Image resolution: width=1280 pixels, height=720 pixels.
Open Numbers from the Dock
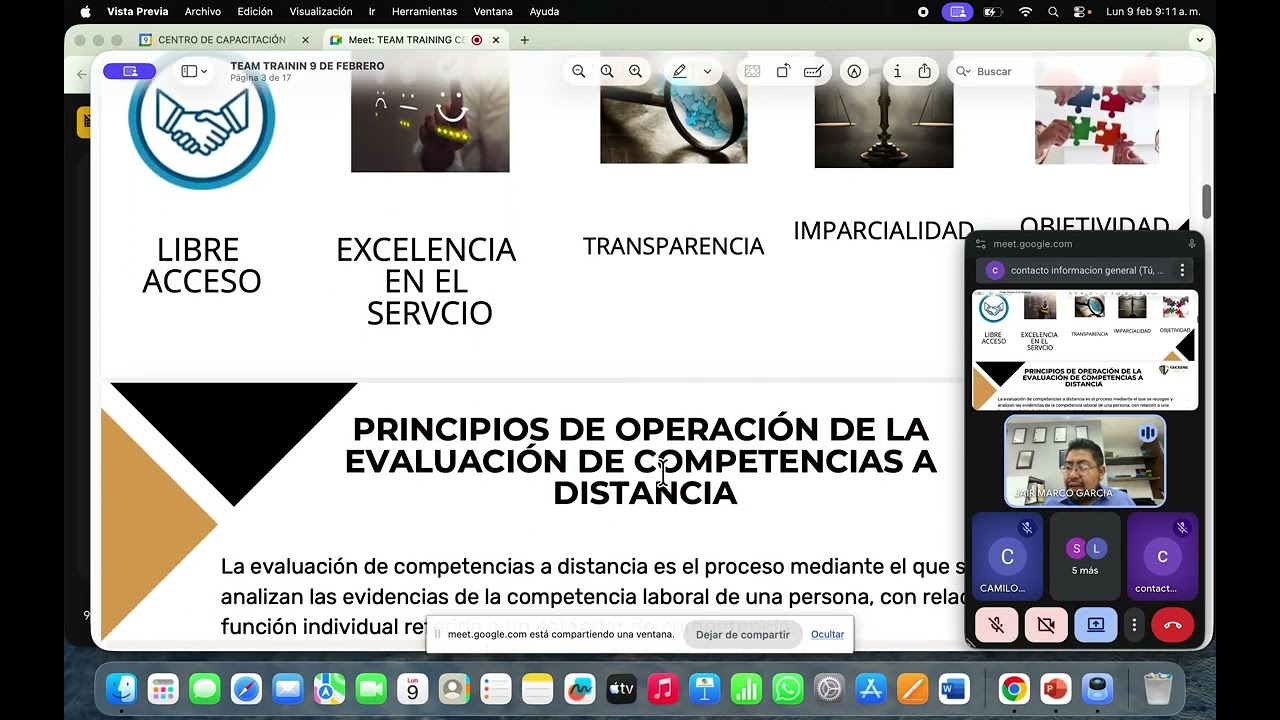(746, 689)
